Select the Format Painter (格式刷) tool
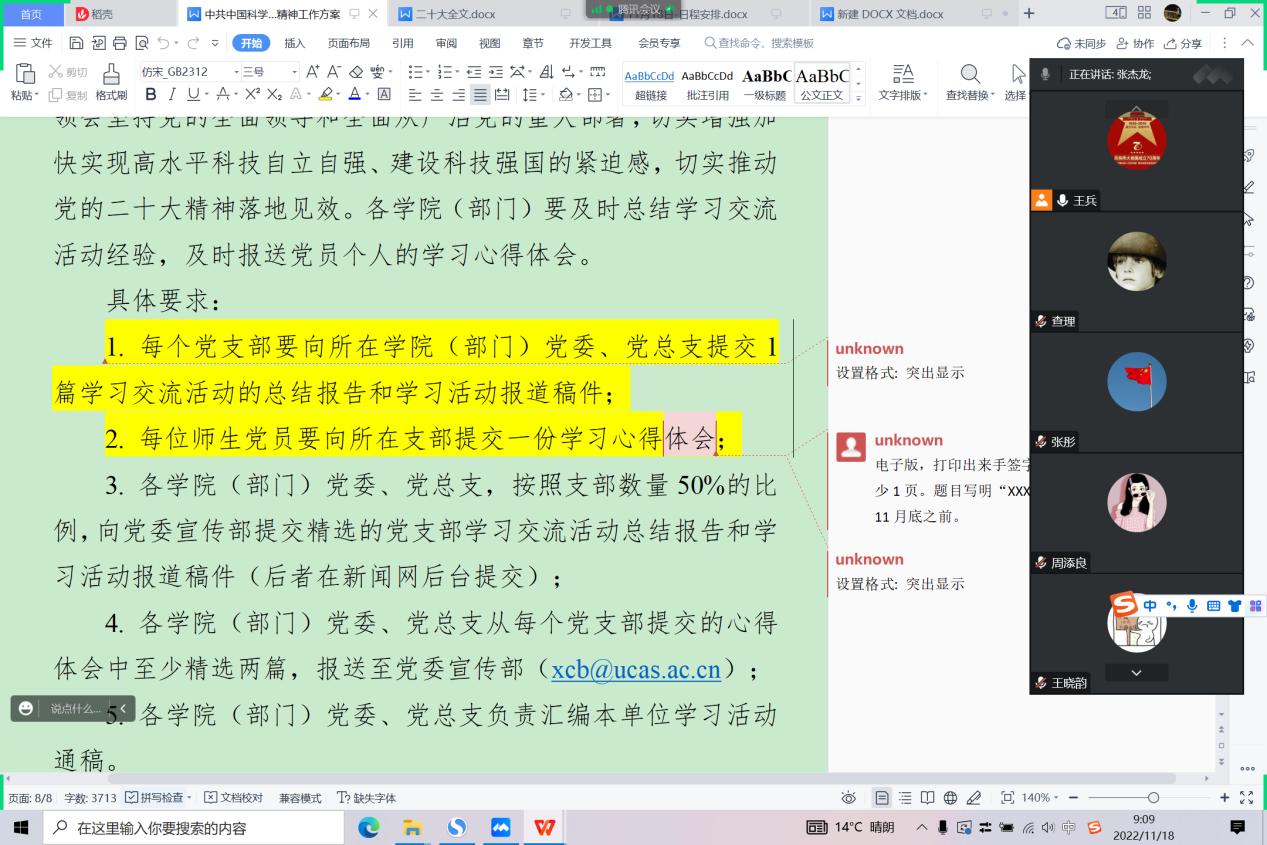Viewport: 1267px width, 845px height. [111, 82]
